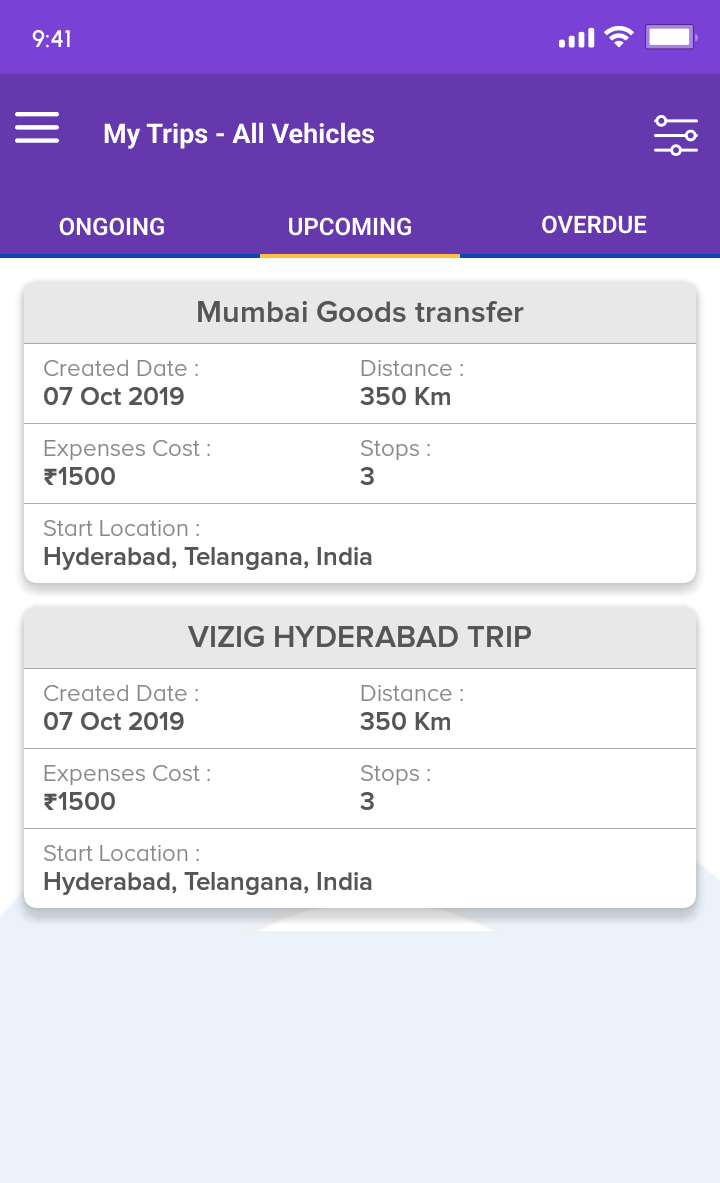Tap the battery indicator icon
The height and width of the screenshot is (1183, 720).
671,38
